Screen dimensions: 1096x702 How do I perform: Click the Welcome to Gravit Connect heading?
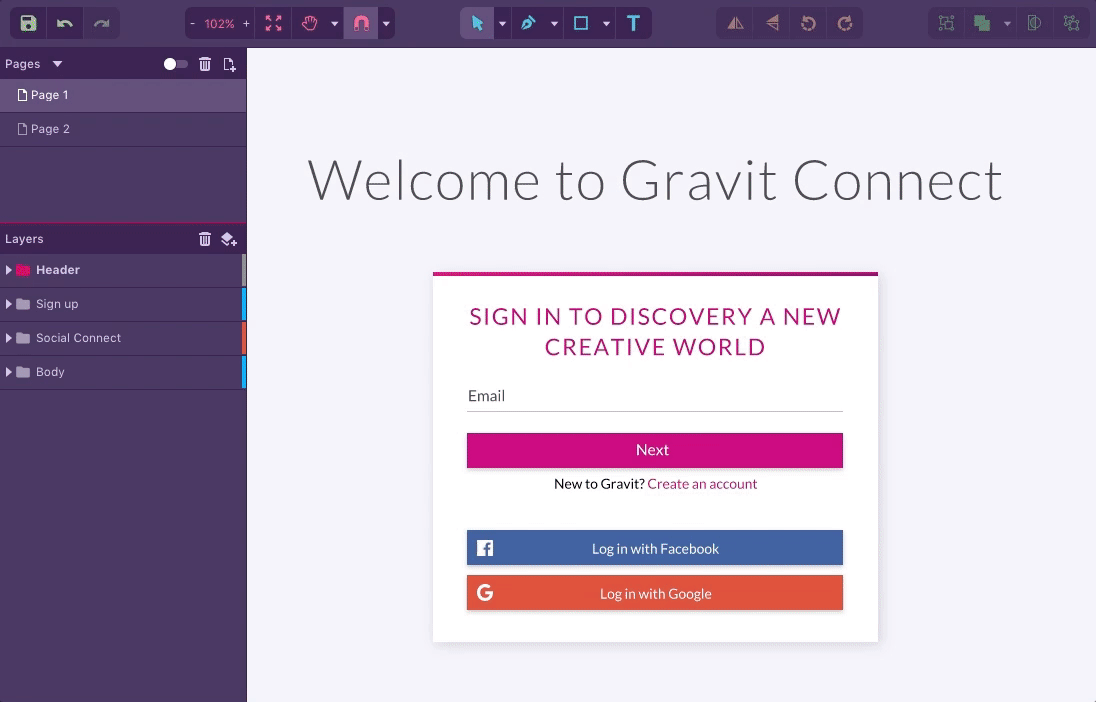point(655,180)
